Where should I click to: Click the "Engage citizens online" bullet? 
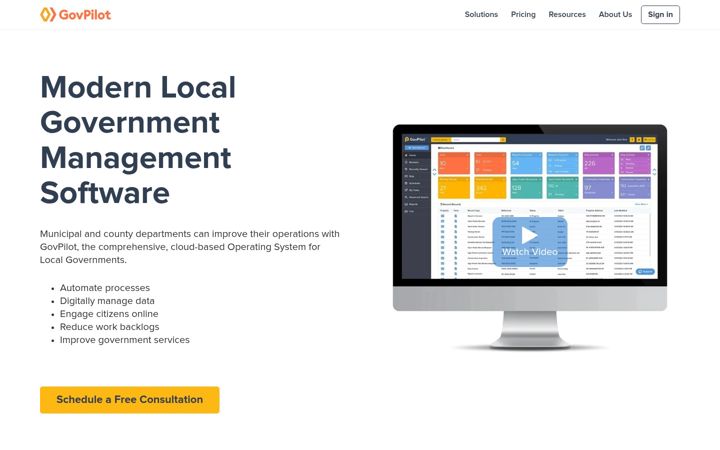(109, 314)
